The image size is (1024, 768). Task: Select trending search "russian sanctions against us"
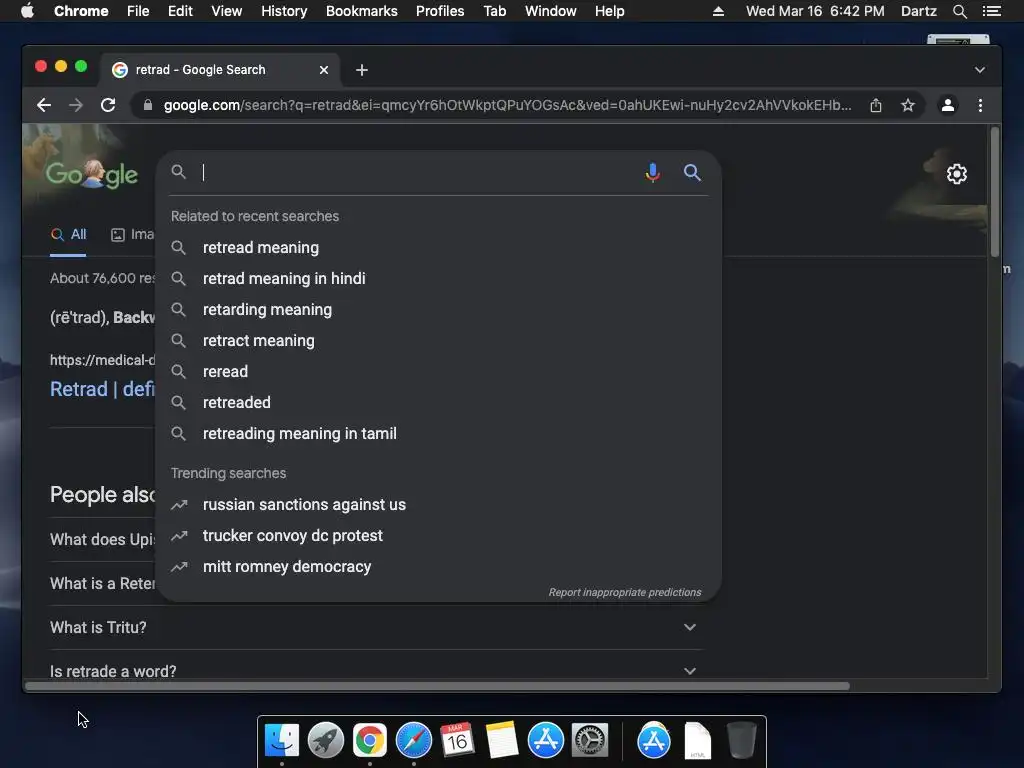click(x=439, y=505)
